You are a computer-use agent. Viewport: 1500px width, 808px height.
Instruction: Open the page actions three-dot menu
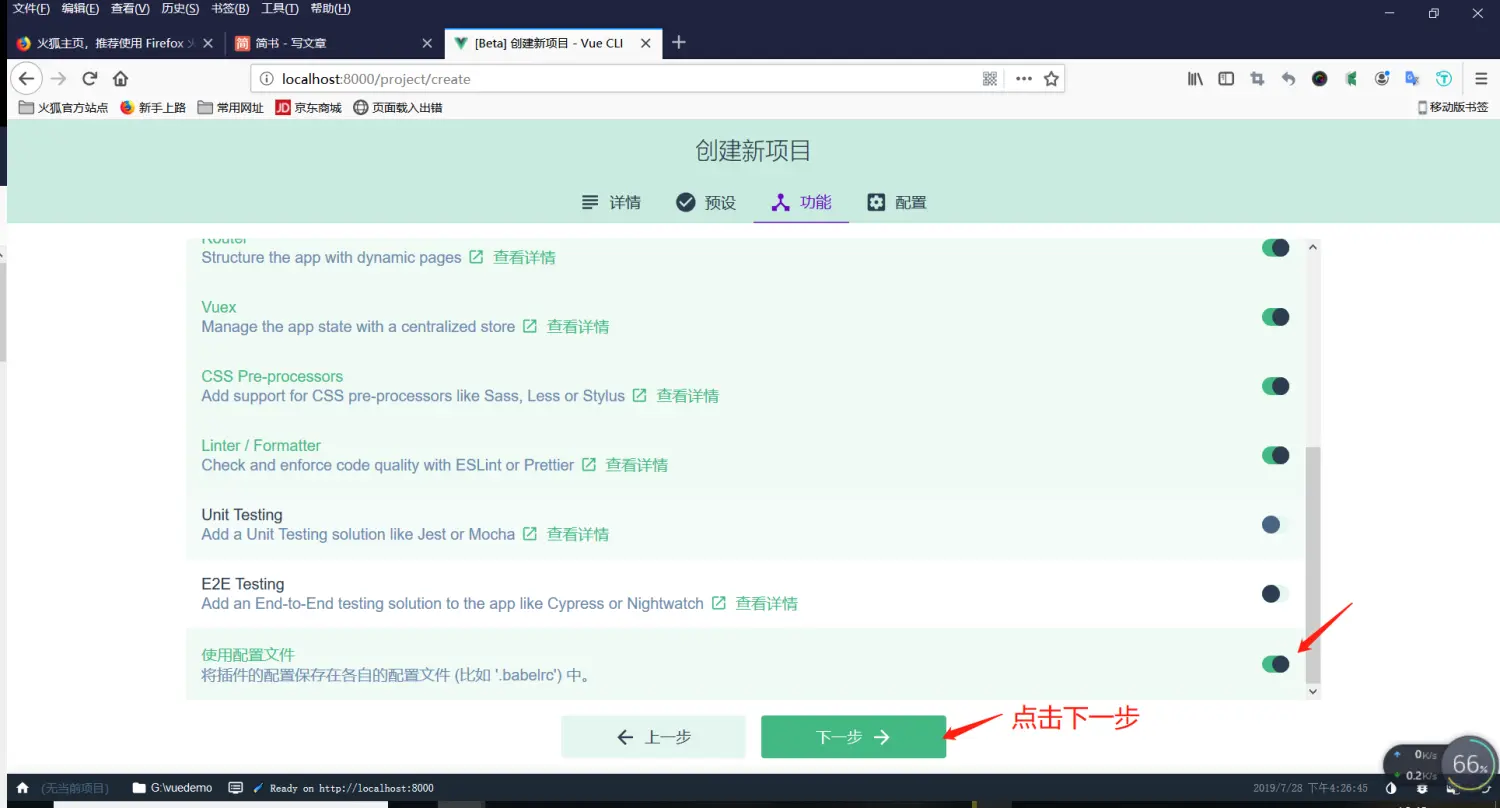click(x=1023, y=79)
